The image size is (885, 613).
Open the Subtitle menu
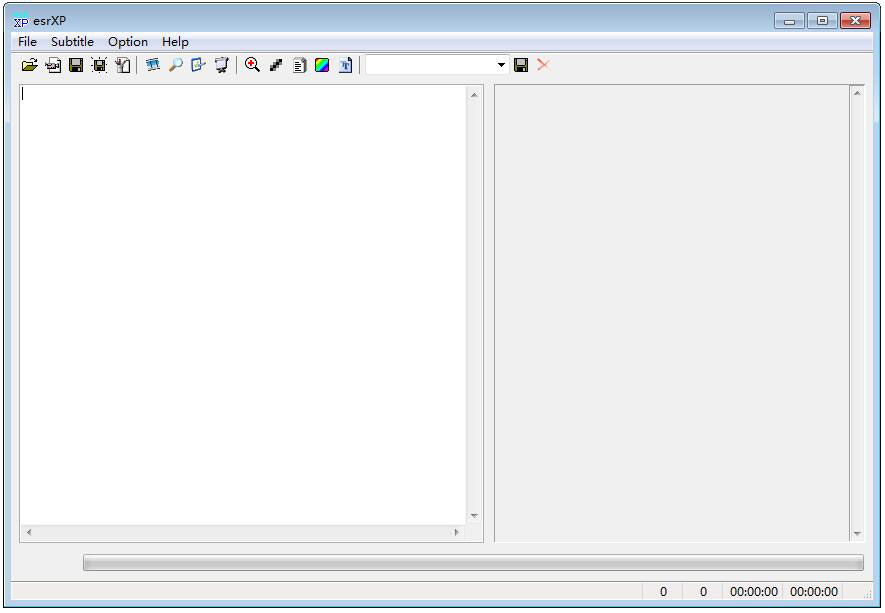pos(72,42)
